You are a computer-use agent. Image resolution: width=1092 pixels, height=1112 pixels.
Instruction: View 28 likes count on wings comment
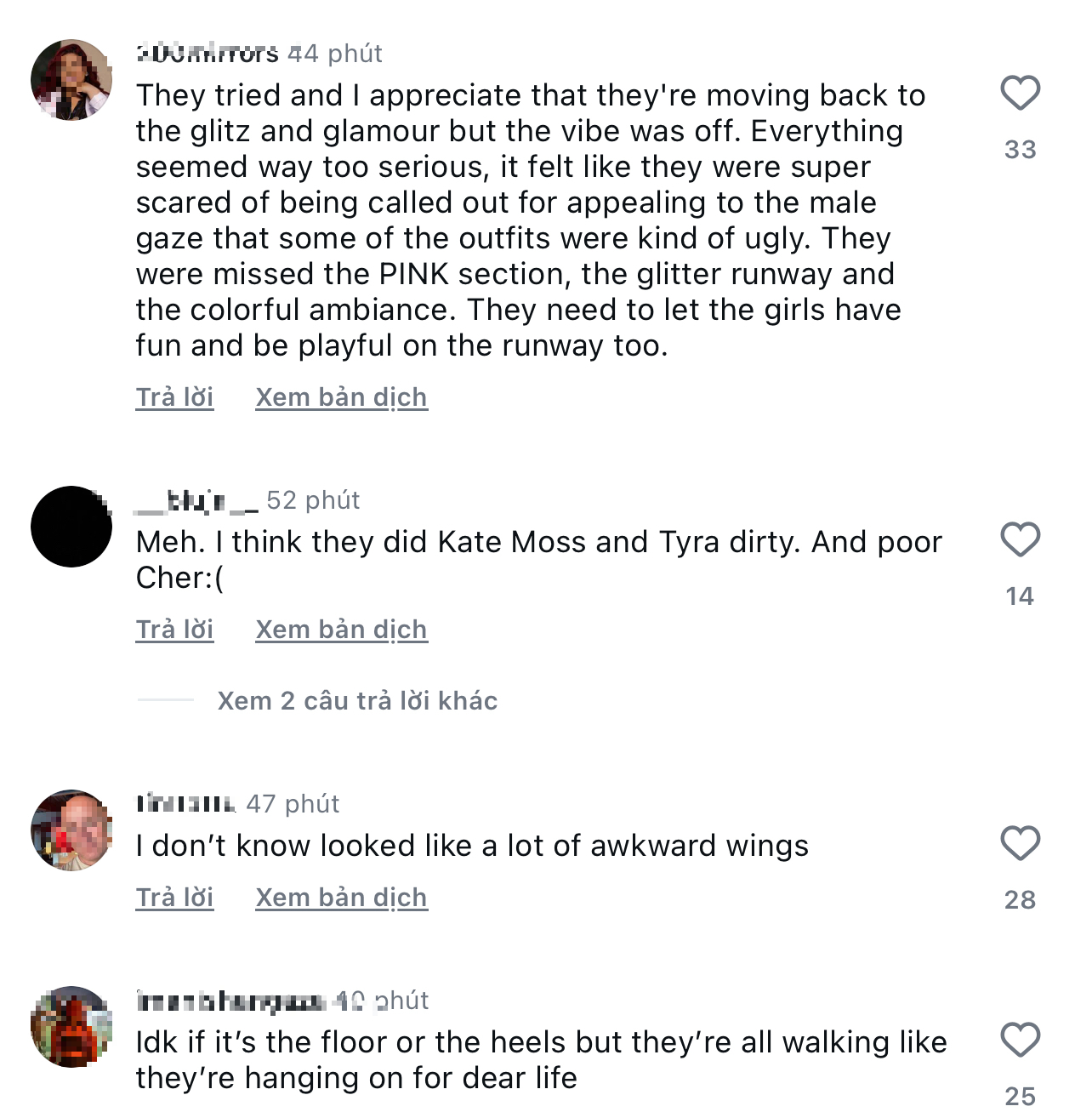[1020, 900]
